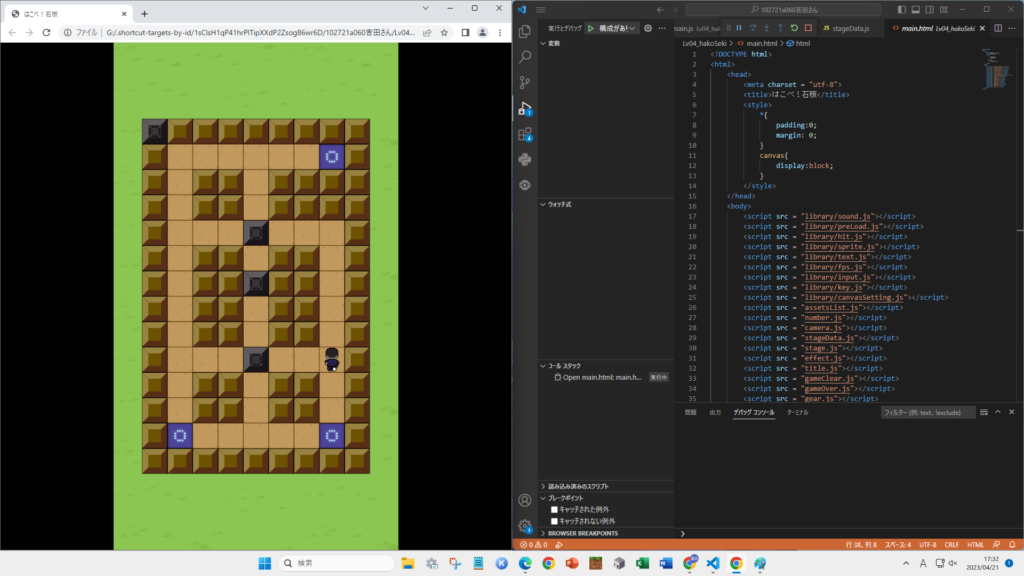Open the Explorer view in VS Code
Screen dimensions: 1024x576
[525, 31]
